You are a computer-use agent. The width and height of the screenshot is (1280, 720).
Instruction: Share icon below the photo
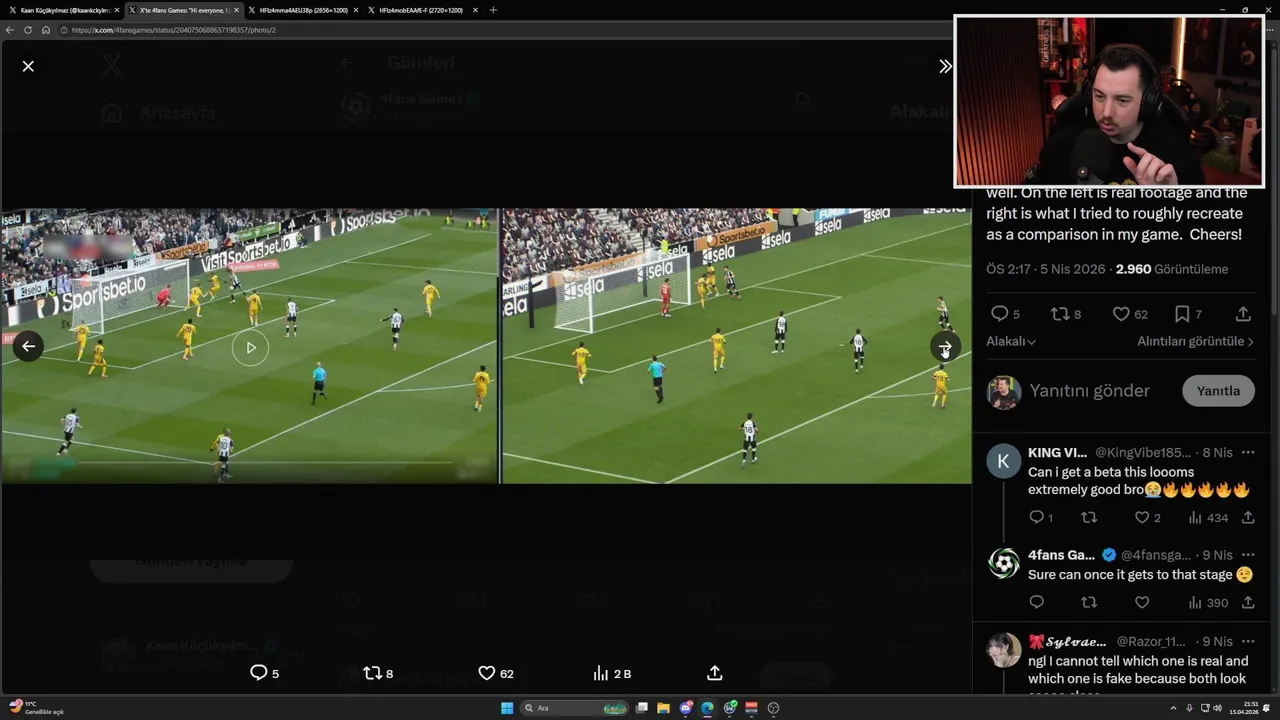click(x=715, y=673)
